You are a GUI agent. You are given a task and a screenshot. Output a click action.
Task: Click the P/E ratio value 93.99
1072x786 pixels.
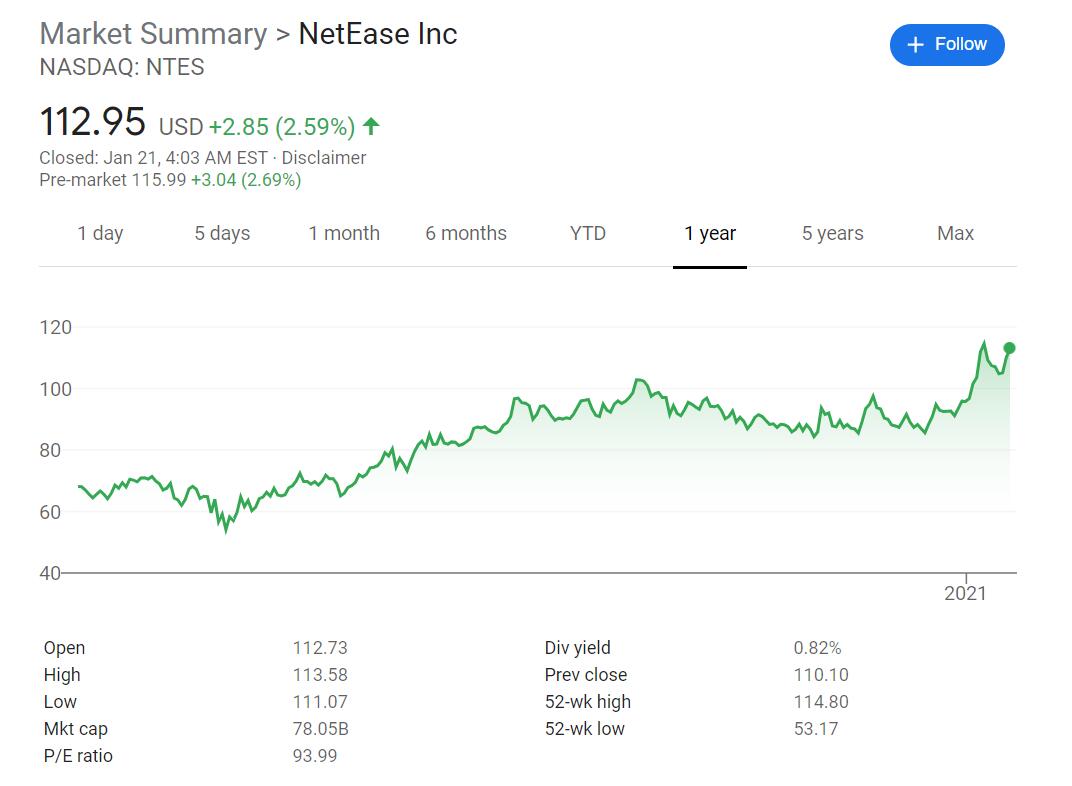(315, 756)
